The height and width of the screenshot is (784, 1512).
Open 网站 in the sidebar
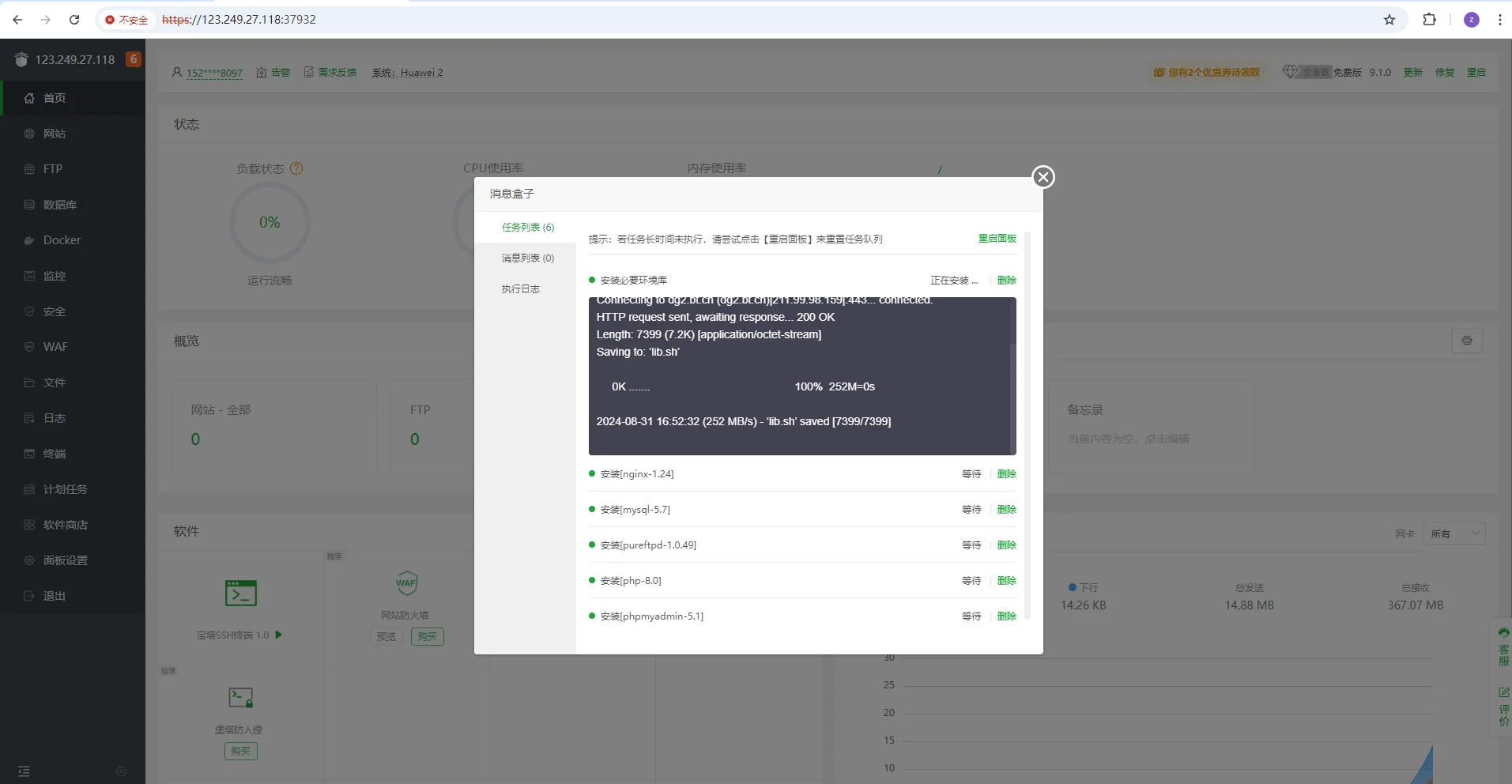(73, 134)
